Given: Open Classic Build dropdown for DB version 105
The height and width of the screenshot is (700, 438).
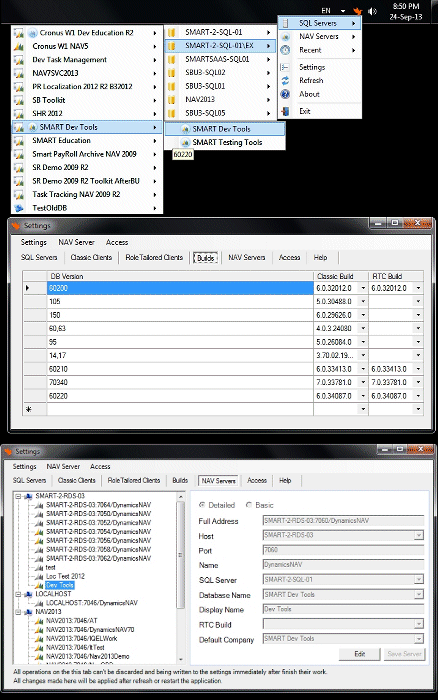Looking at the screenshot, I should click(x=363, y=302).
